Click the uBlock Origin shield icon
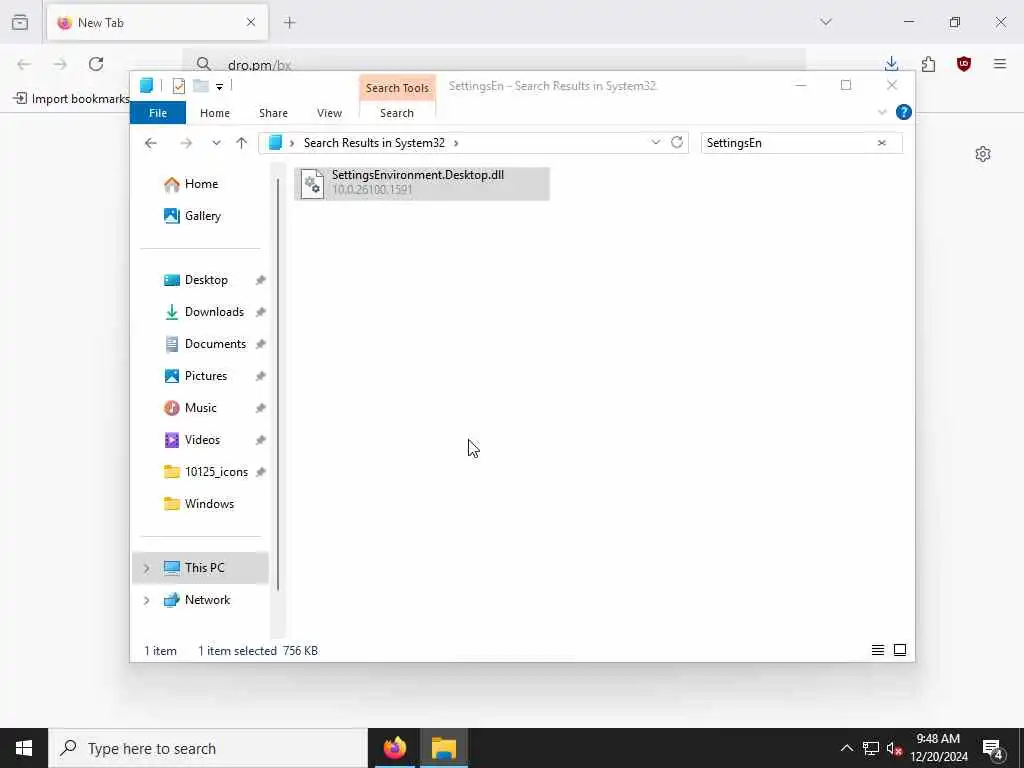The image size is (1024, 768). coord(964,64)
